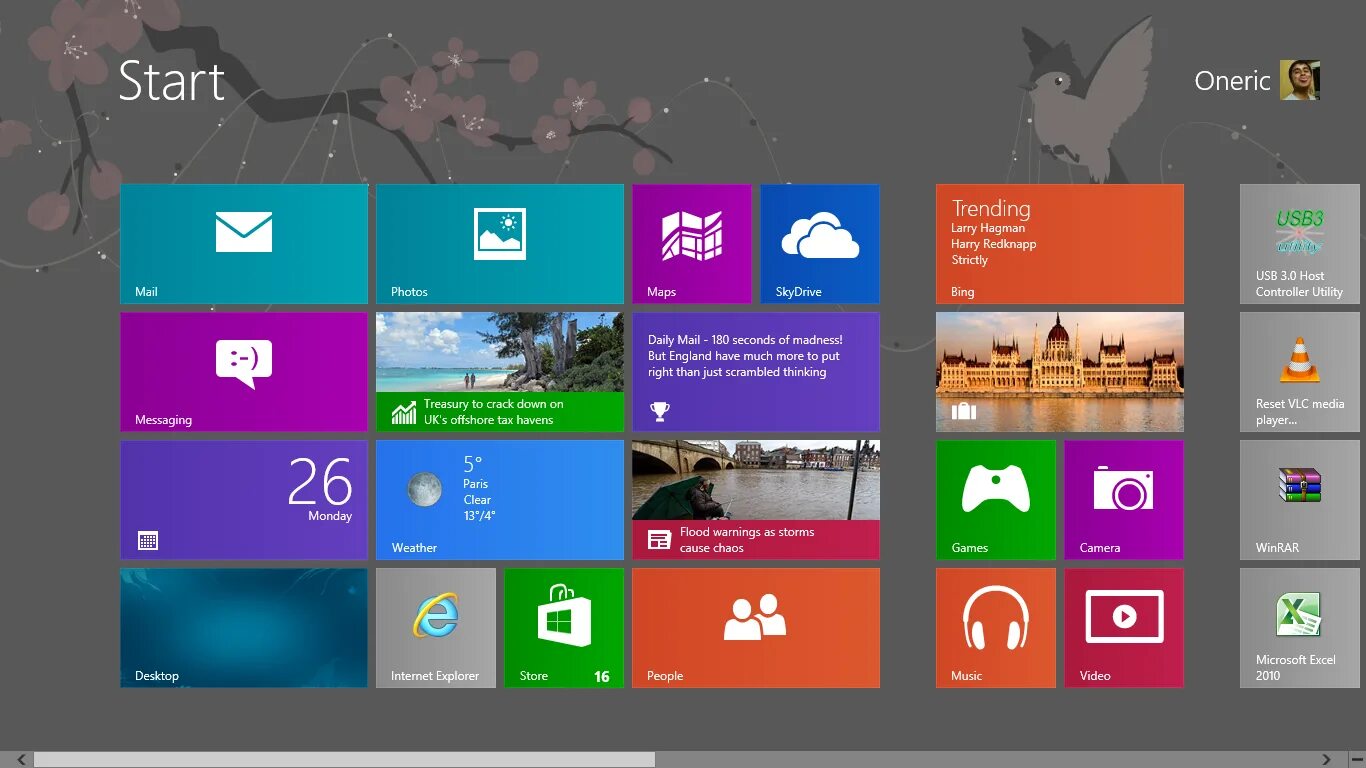This screenshot has width=1366, height=768.
Task: Open the beach photo on the finance tile
Action: pos(500,352)
